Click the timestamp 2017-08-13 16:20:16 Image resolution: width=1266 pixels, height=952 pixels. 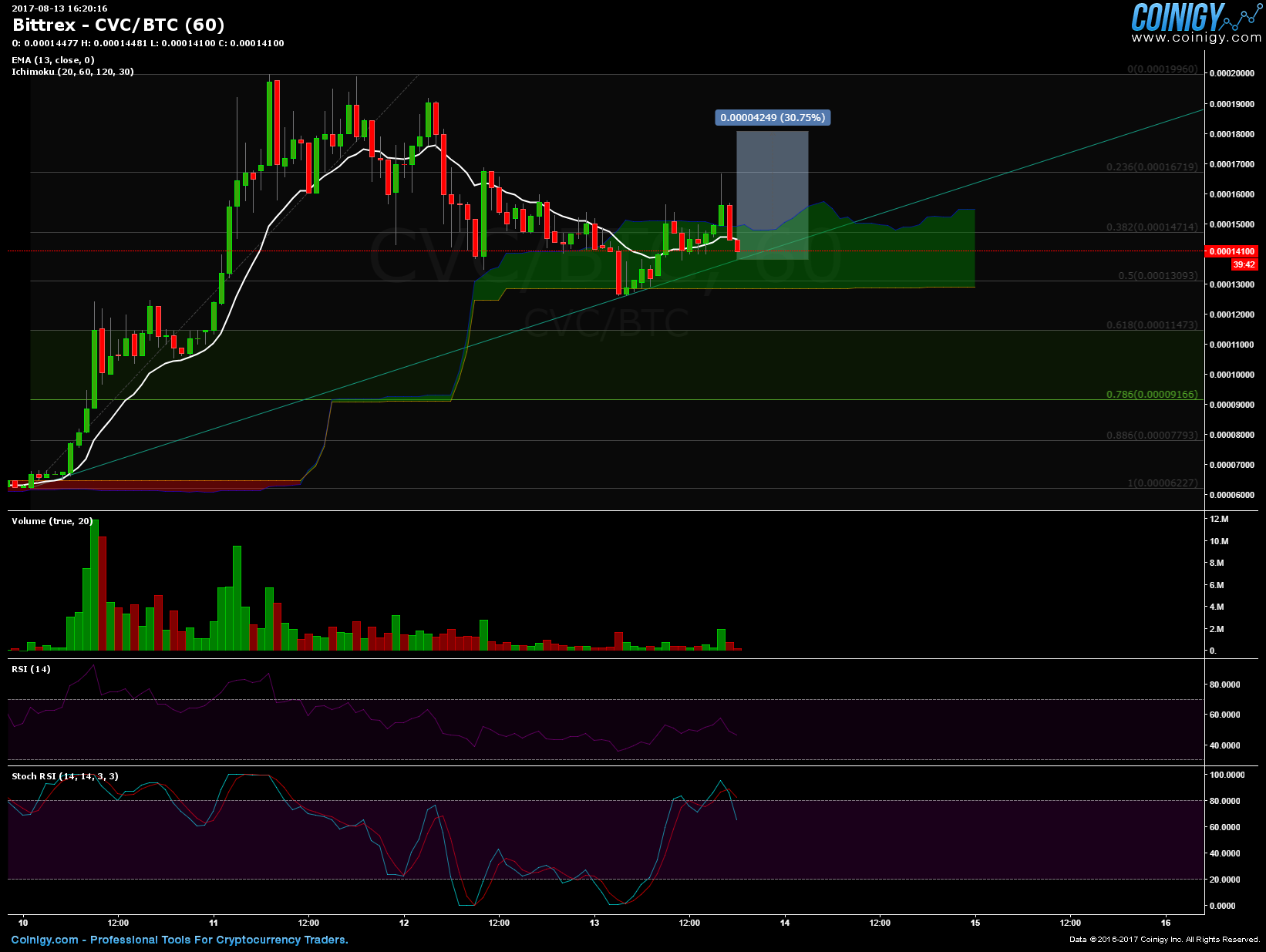pyautogui.click(x=59, y=8)
